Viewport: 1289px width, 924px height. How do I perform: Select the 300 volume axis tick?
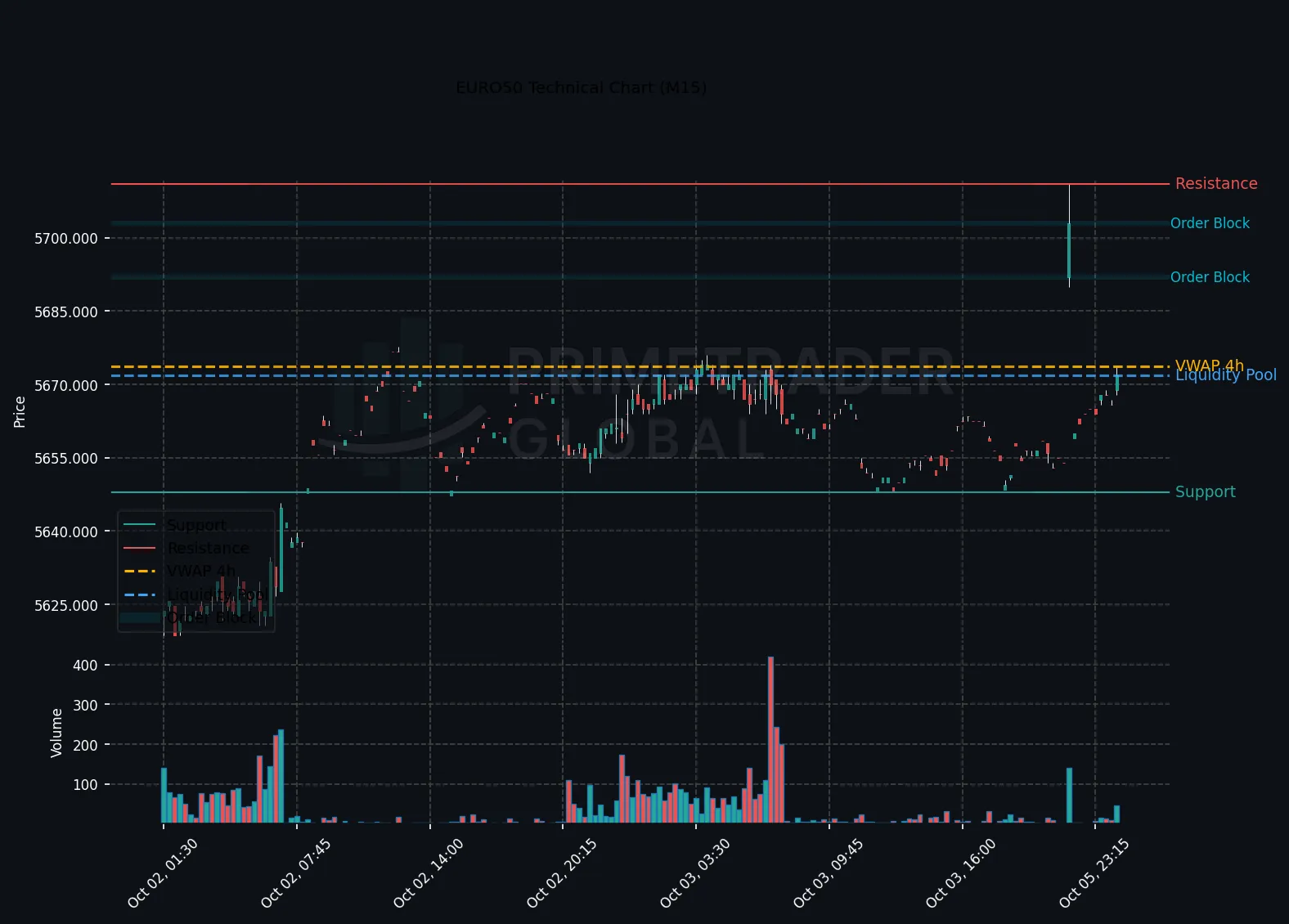tap(85, 705)
